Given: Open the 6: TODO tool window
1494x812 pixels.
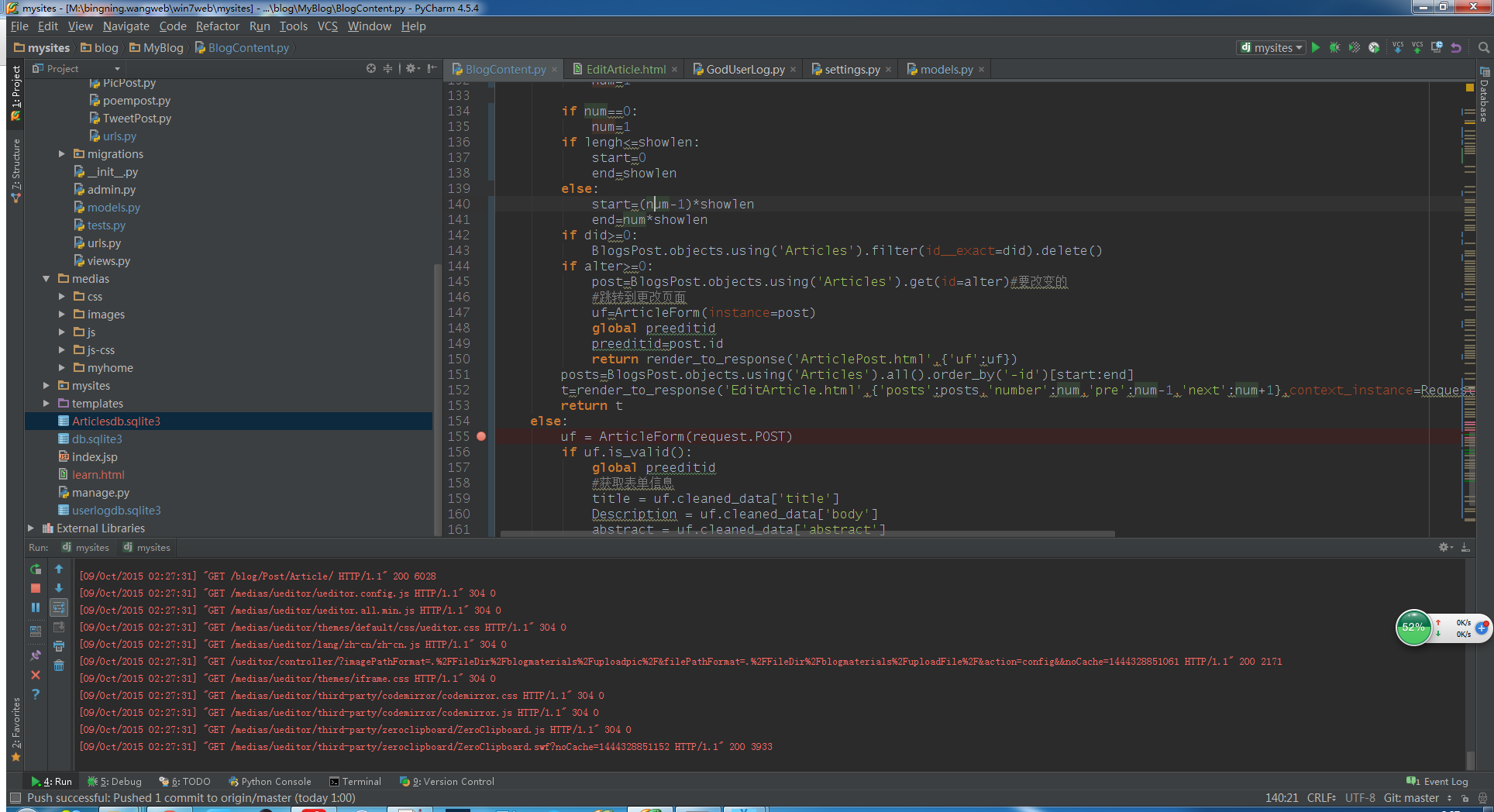Looking at the screenshot, I should 184,781.
